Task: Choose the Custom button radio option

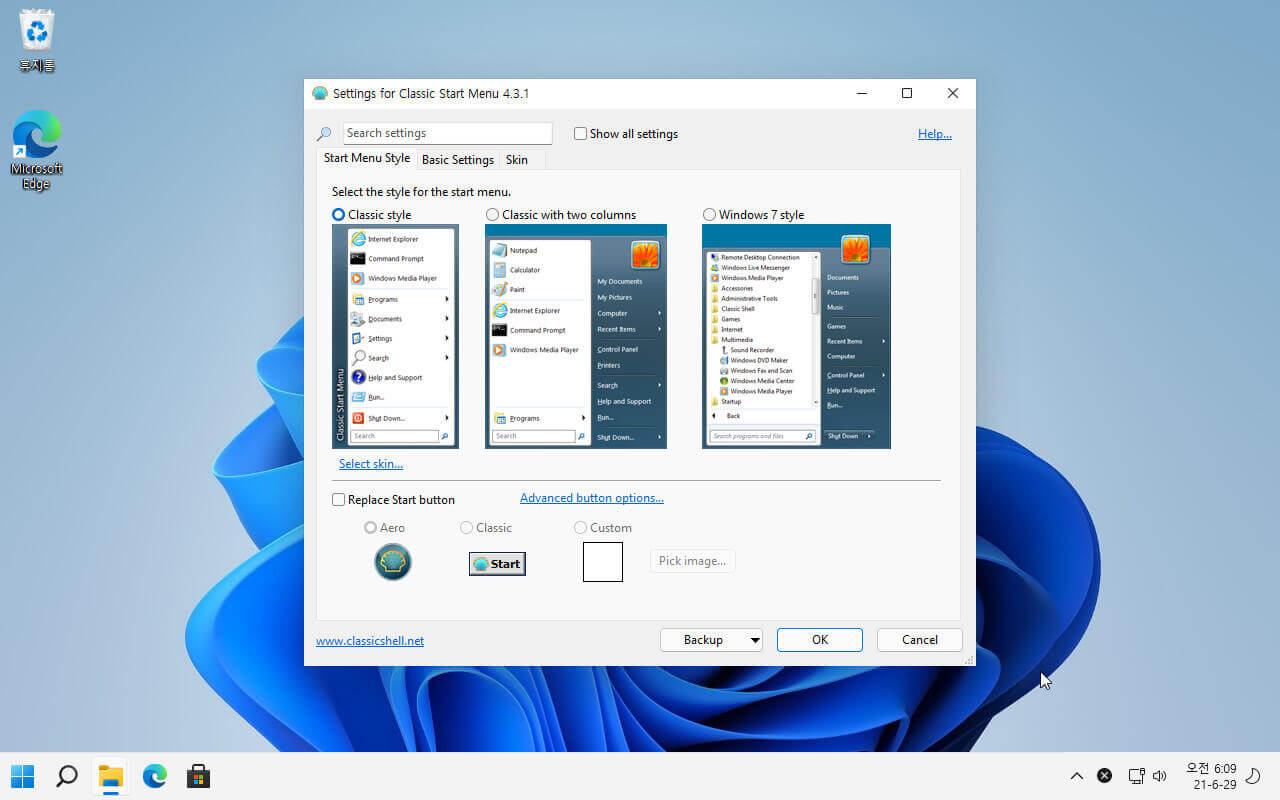Action: click(581, 528)
